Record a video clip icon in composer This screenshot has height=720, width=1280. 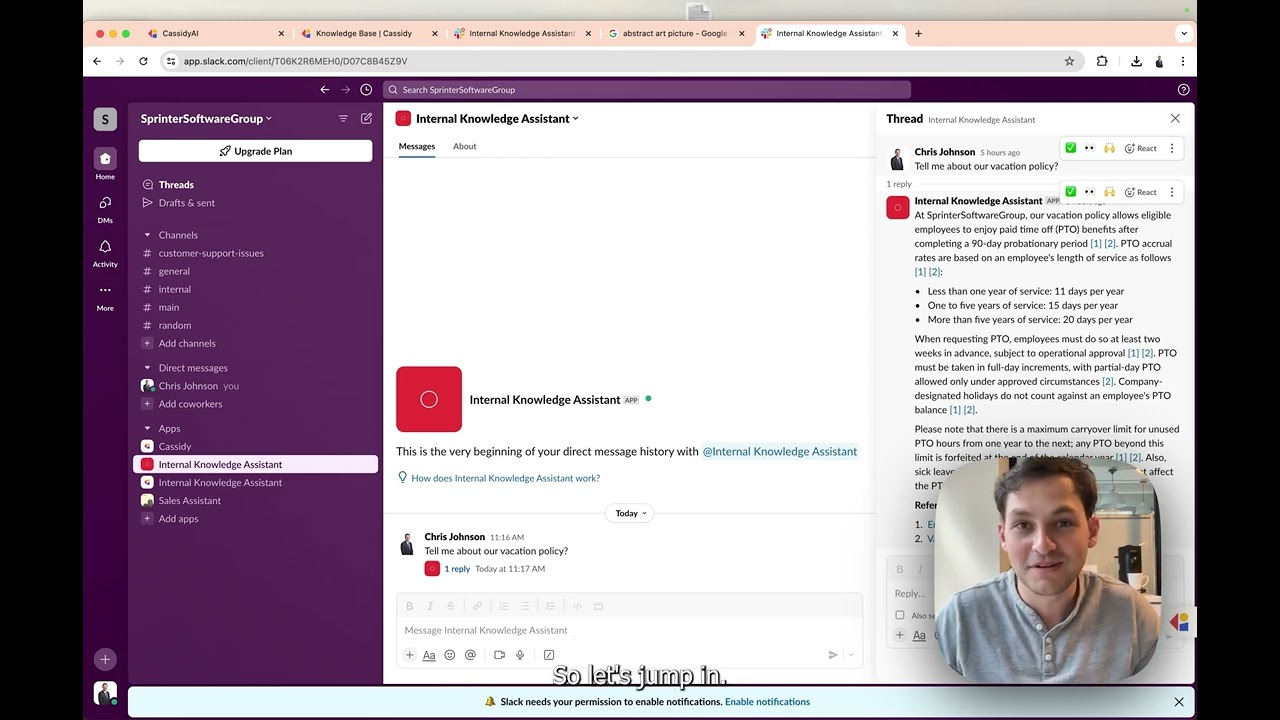tap(499, 655)
